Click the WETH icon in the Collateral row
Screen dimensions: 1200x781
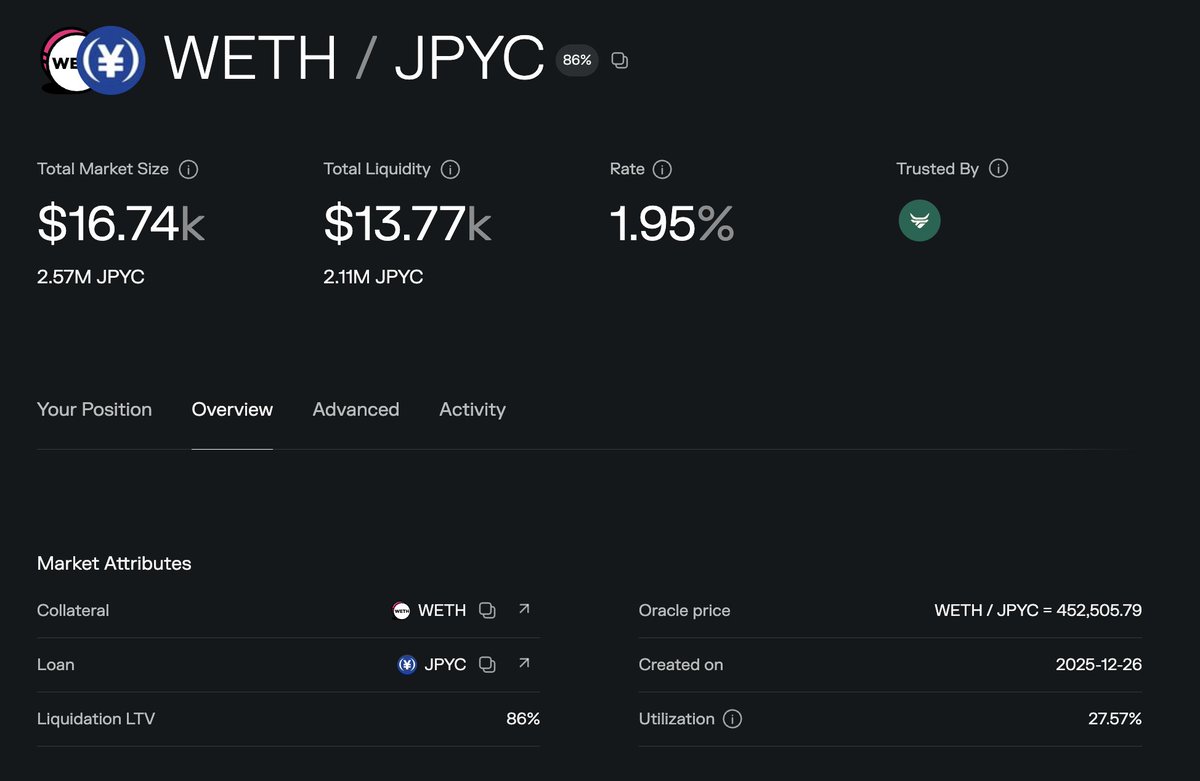click(400, 610)
